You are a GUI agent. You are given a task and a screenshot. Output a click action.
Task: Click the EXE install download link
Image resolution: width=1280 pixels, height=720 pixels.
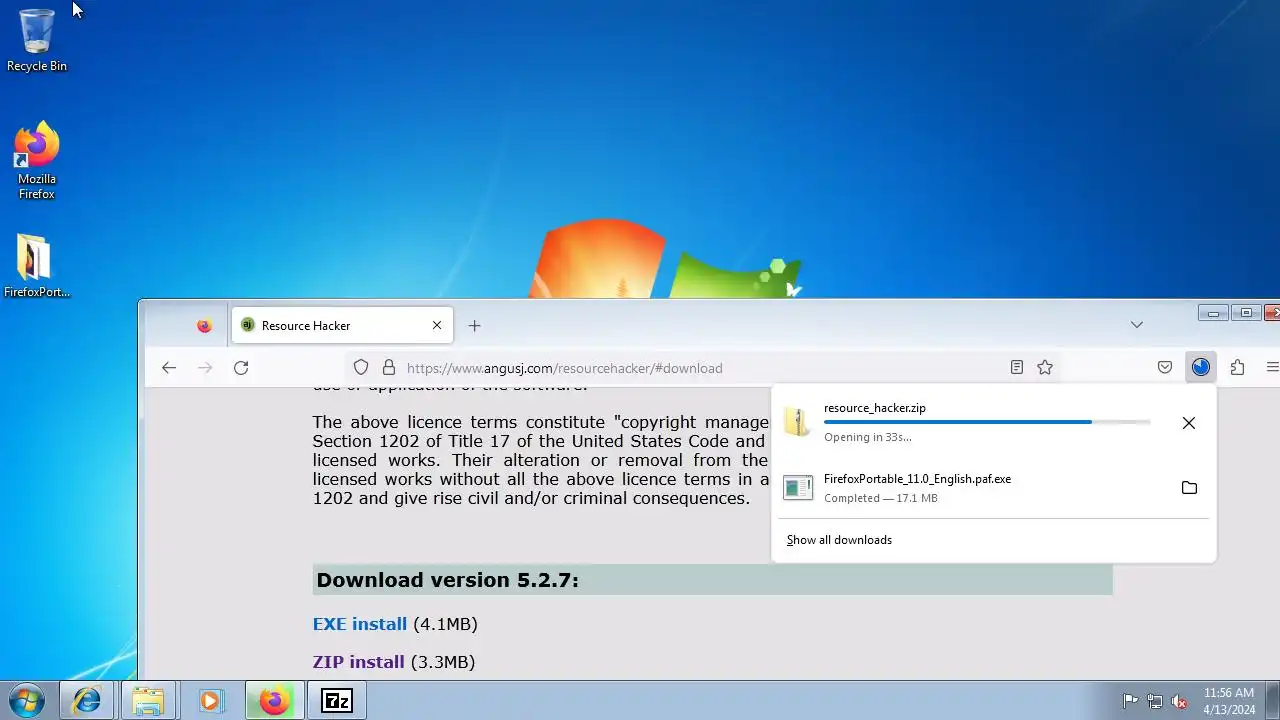(x=360, y=624)
